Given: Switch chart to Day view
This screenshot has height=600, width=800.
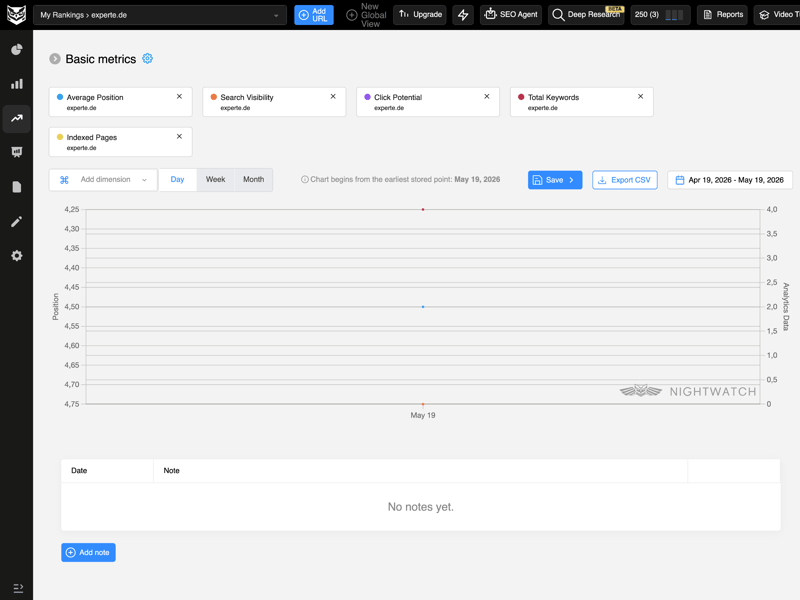Looking at the screenshot, I should [x=178, y=180].
